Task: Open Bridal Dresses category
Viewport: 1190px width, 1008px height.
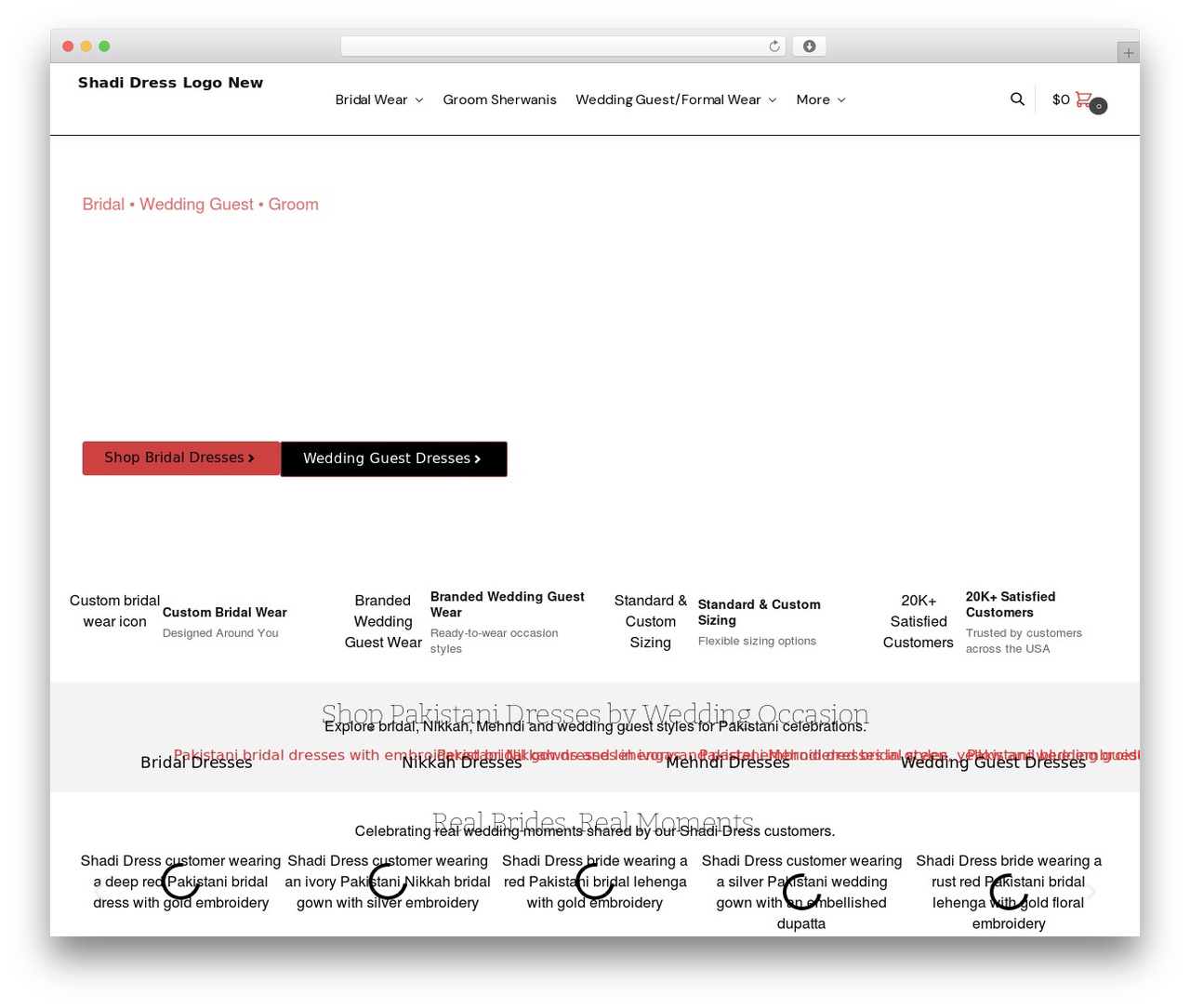Action: 196,763
